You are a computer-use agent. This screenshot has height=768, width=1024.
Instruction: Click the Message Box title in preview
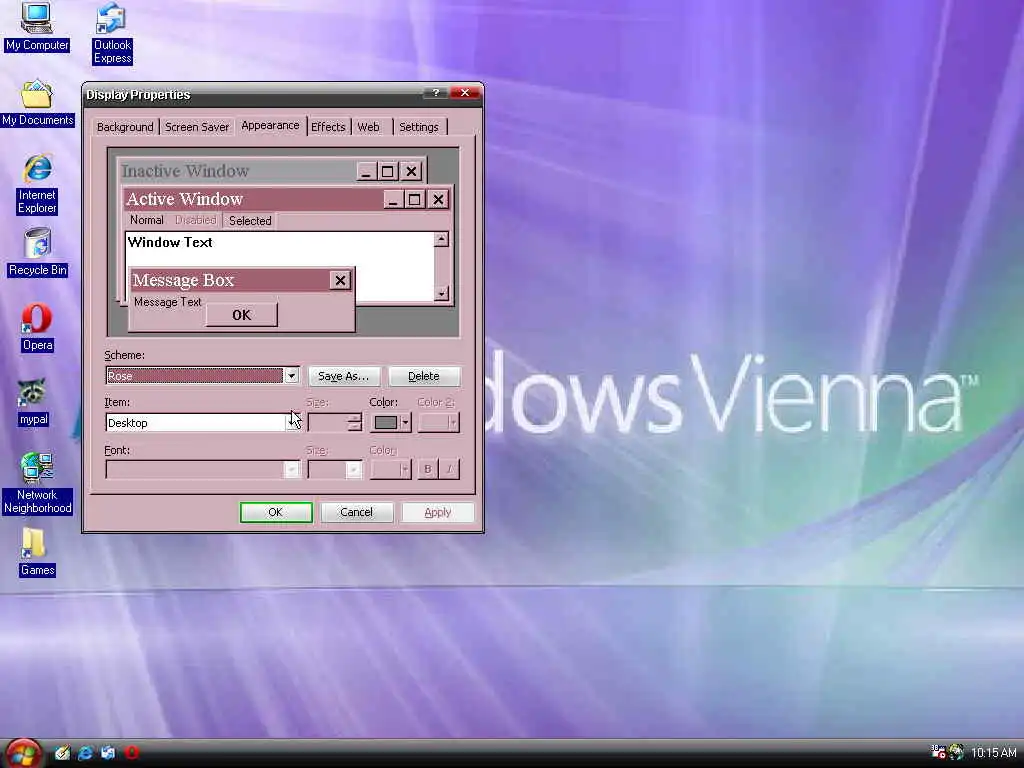click(x=184, y=280)
